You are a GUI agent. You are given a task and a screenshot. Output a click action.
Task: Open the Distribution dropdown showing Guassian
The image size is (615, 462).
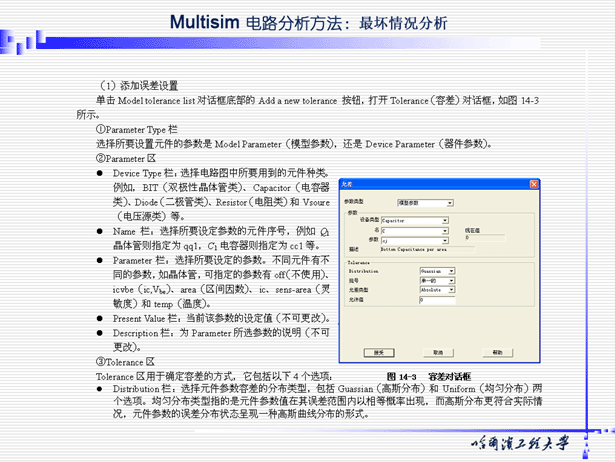(x=437, y=271)
